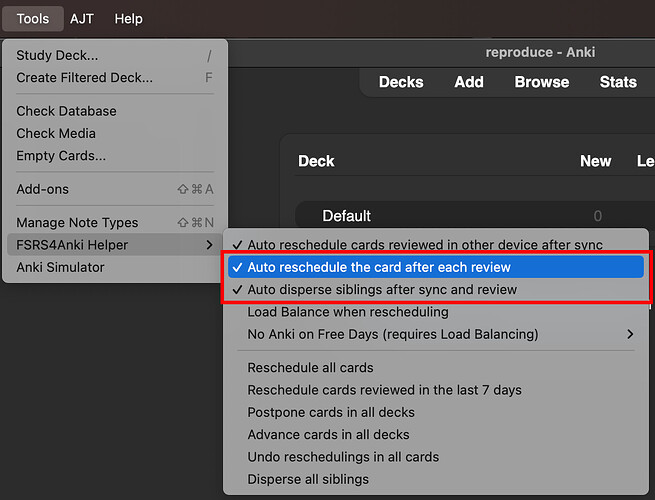Go to Decks in Anki toolbar

401,82
